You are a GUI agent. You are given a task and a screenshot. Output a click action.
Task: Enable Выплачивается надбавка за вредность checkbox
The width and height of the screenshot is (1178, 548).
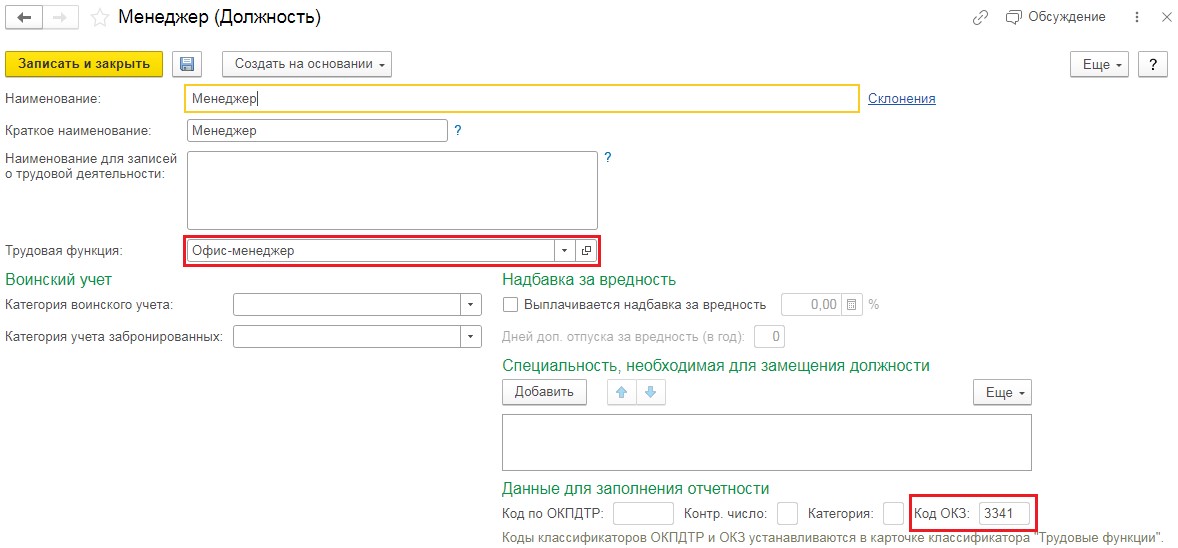click(511, 305)
